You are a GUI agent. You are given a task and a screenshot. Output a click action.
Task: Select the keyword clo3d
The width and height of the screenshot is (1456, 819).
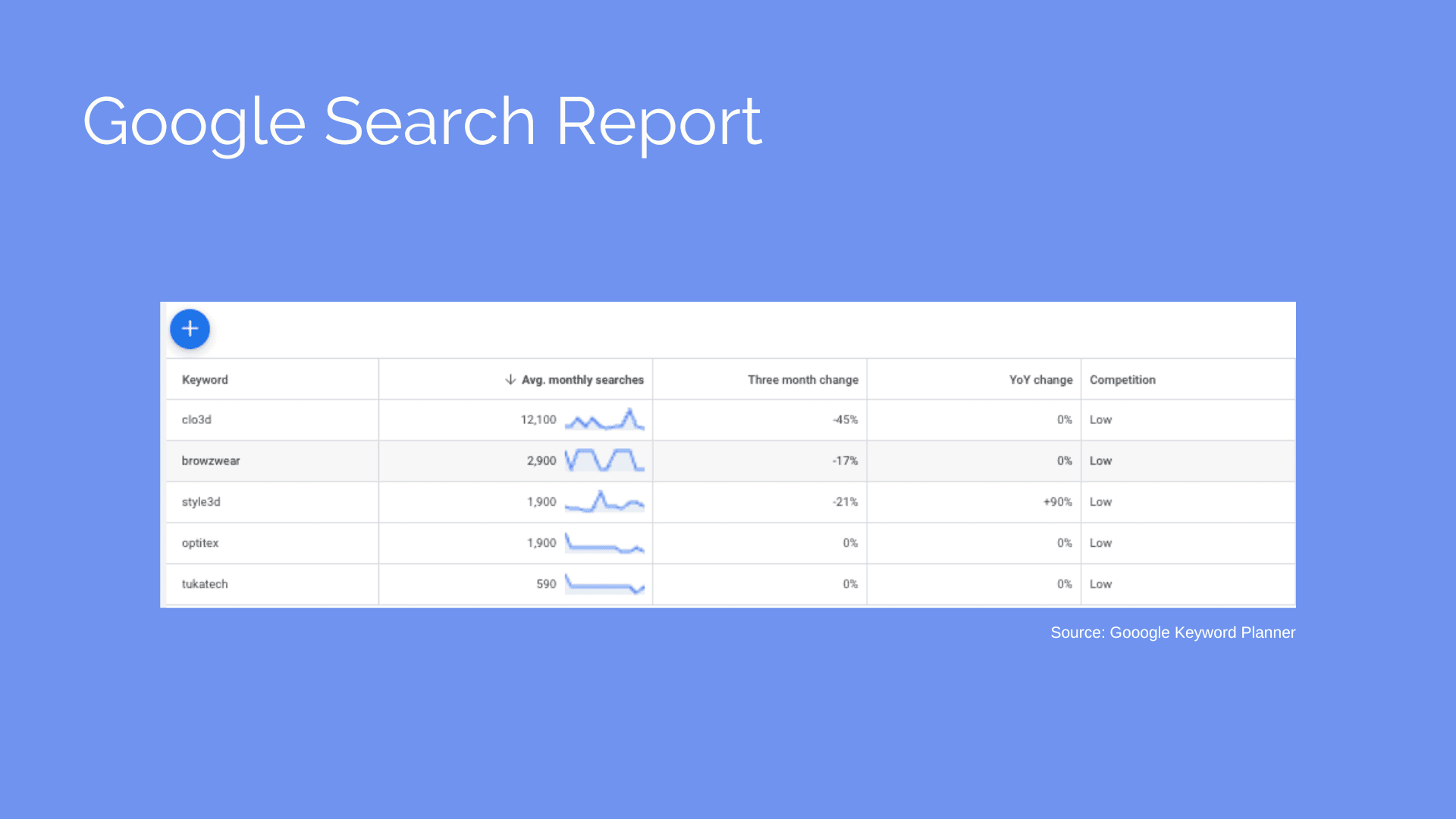pos(195,419)
